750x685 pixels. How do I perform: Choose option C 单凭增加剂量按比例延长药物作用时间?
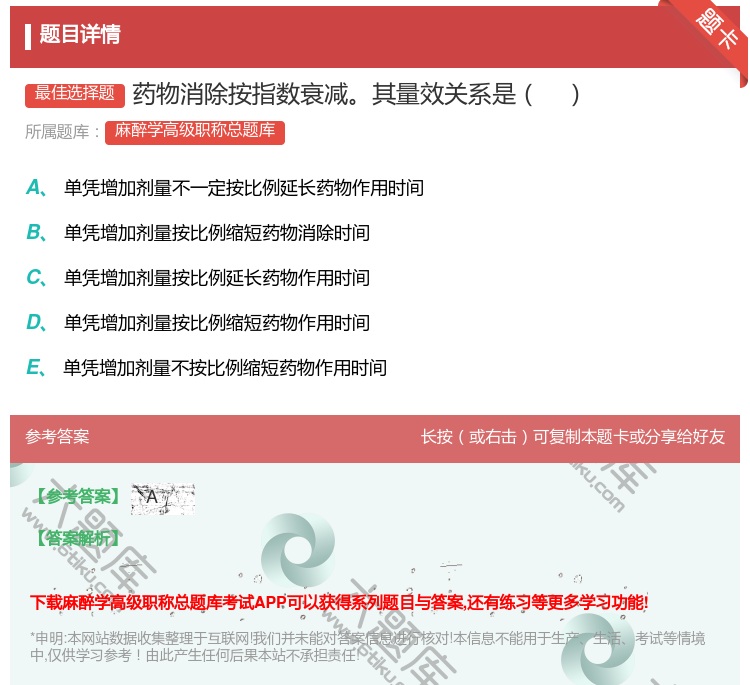coord(198,277)
